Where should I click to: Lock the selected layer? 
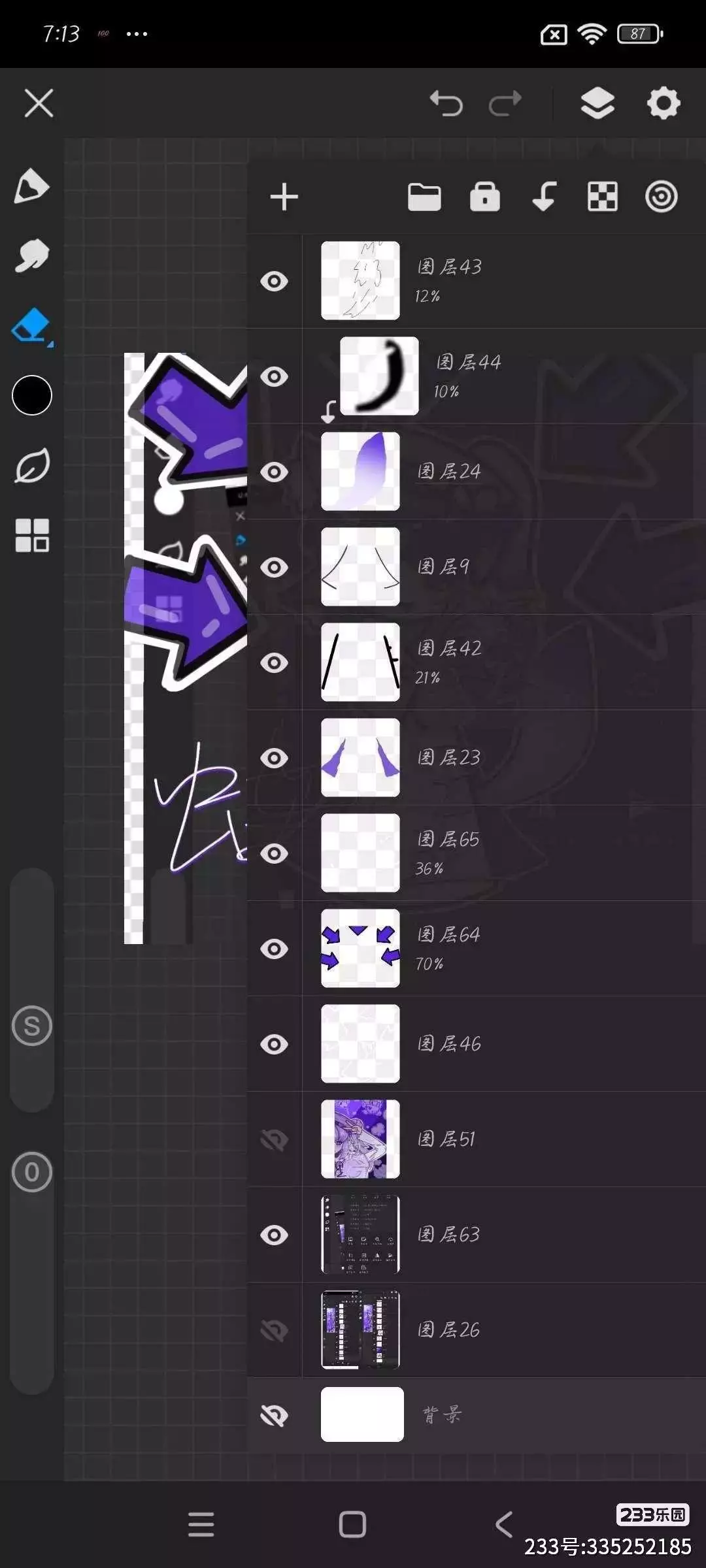coord(485,197)
